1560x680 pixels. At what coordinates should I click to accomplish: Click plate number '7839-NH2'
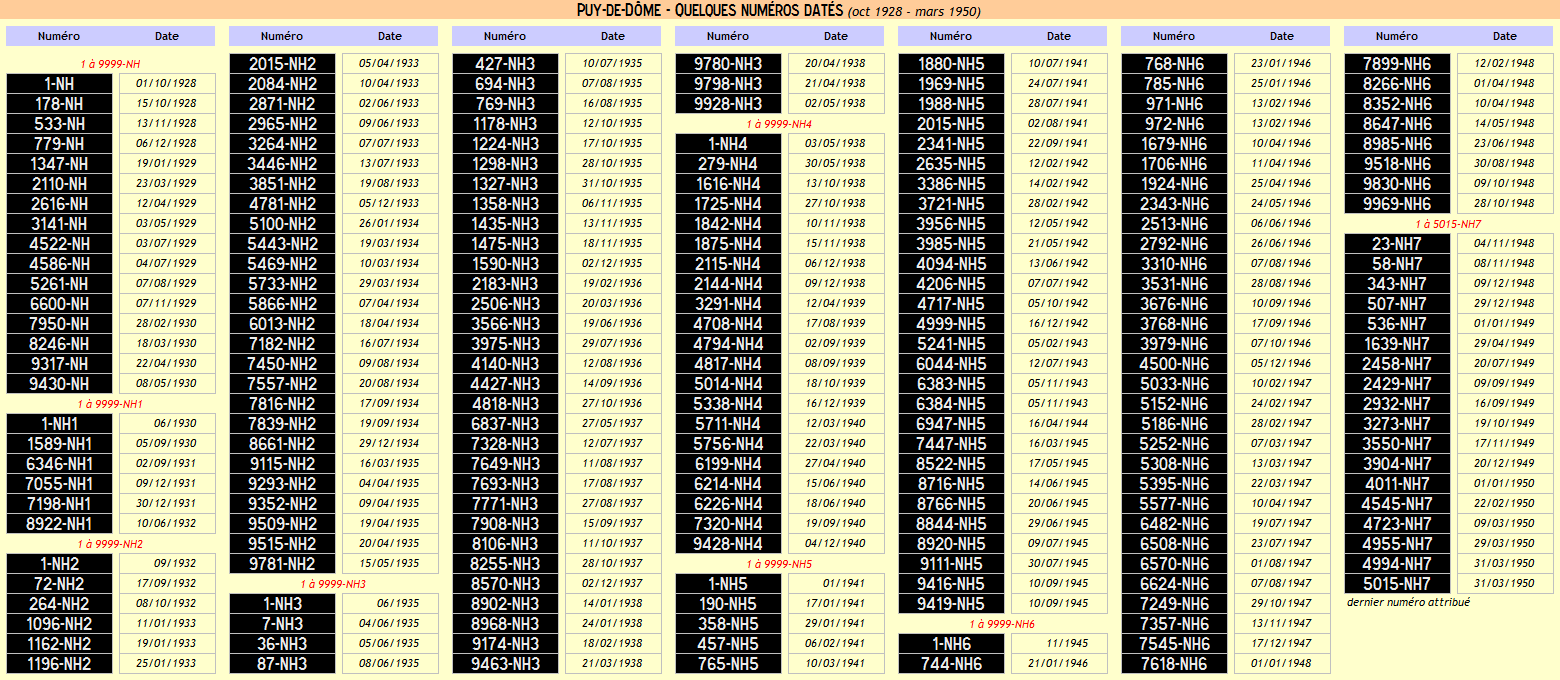tap(282, 424)
